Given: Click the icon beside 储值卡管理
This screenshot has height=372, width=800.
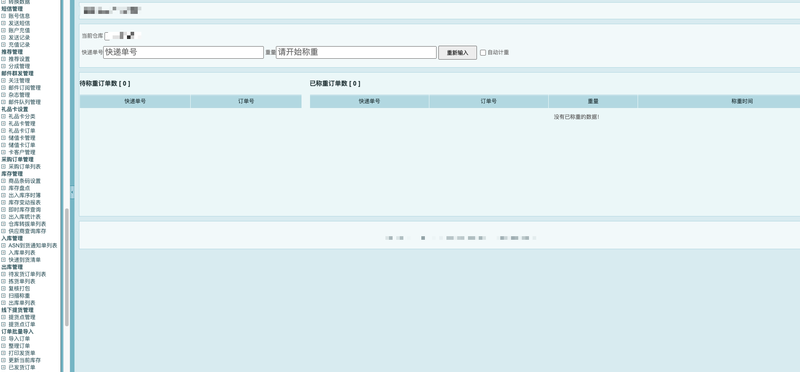Looking at the screenshot, I should [4, 138].
